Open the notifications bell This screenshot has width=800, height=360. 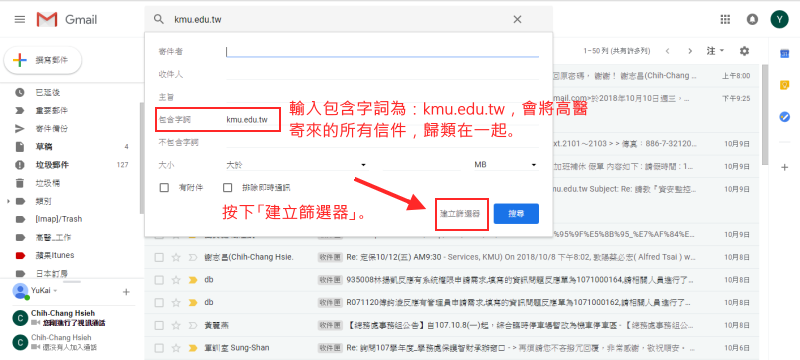tap(752, 19)
